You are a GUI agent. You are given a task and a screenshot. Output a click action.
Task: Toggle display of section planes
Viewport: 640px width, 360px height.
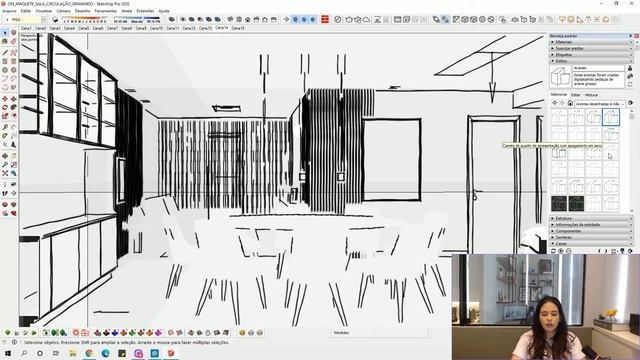pyautogui.click(x=295, y=19)
